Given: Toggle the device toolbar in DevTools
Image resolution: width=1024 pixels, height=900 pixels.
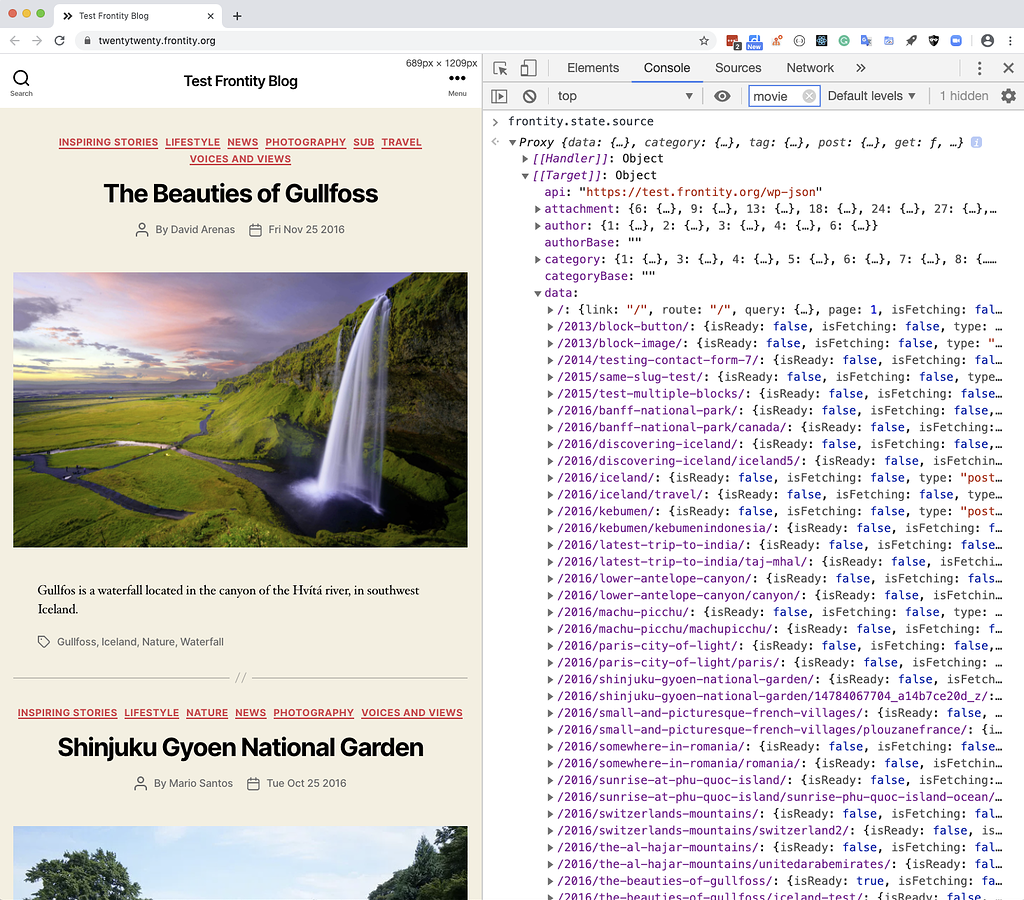Looking at the screenshot, I should tap(527, 67).
